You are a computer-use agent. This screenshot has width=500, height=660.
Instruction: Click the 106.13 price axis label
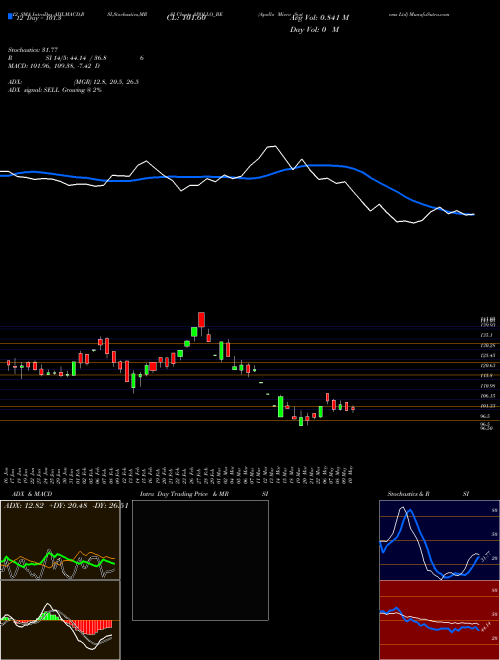click(x=488, y=396)
